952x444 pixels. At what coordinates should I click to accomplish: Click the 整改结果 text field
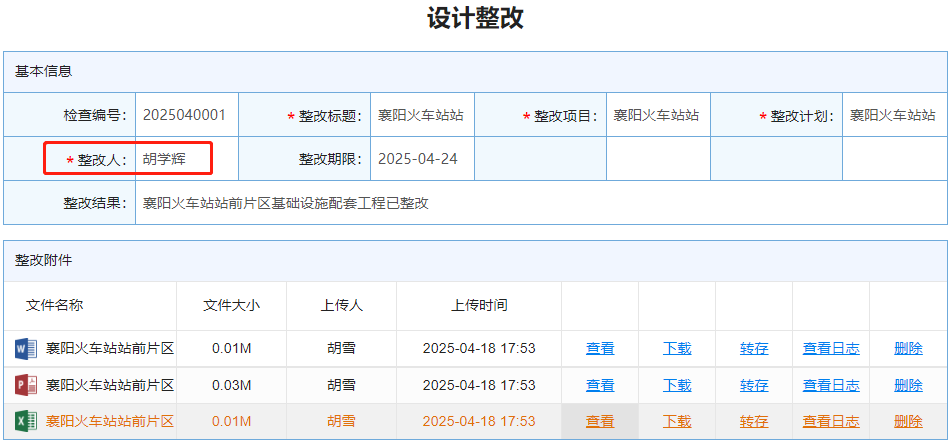coord(540,203)
